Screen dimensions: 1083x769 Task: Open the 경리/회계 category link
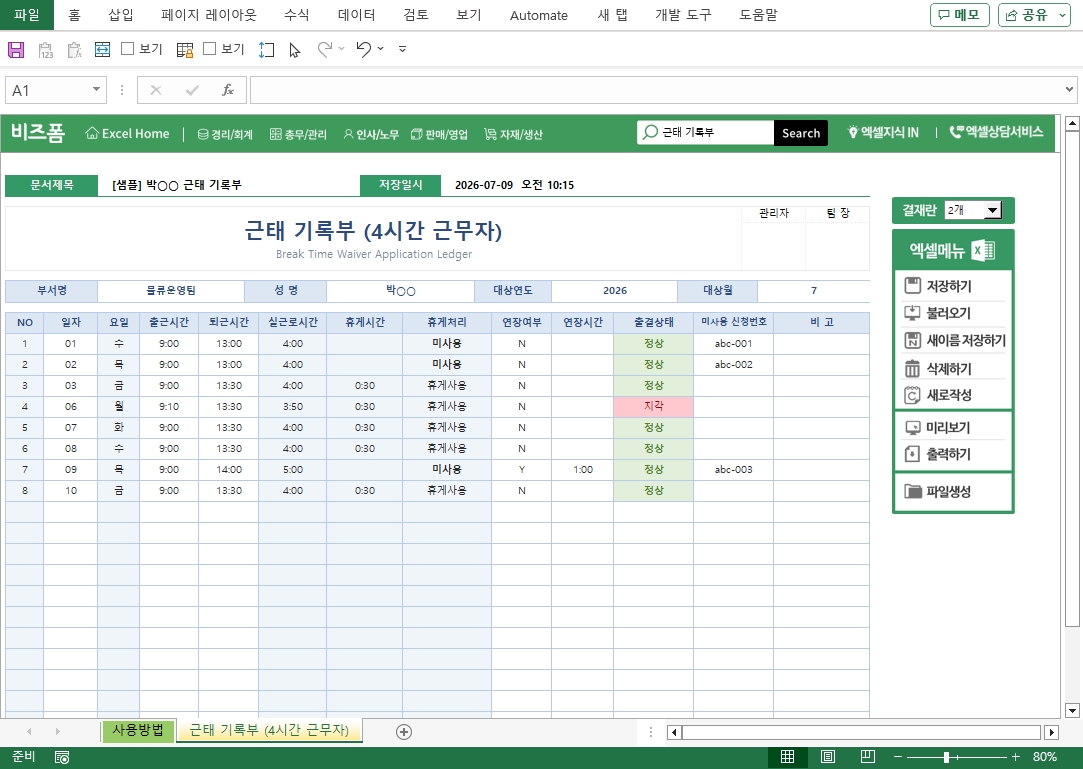(225, 134)
